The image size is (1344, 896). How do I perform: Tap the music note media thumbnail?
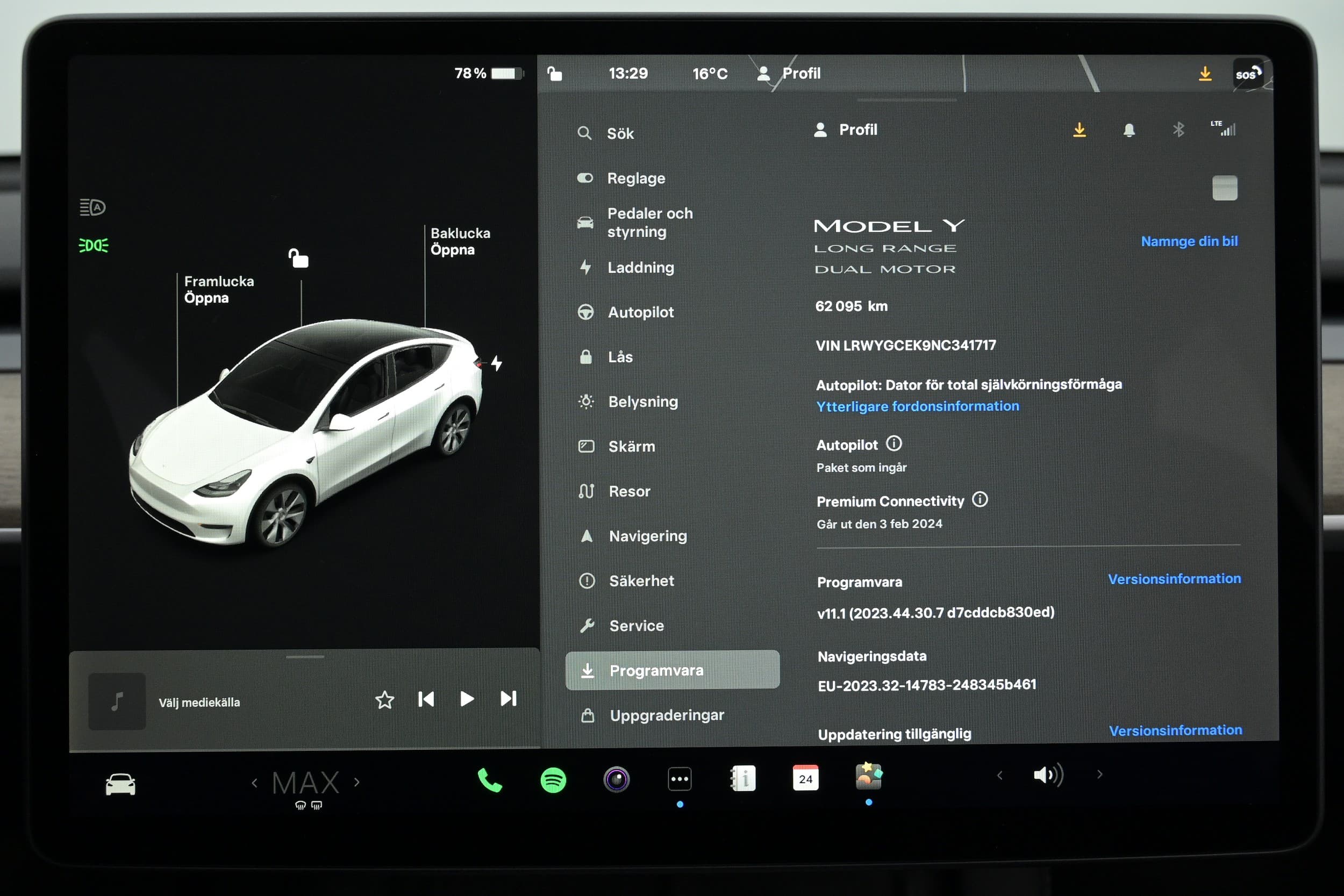click(117, 701)
